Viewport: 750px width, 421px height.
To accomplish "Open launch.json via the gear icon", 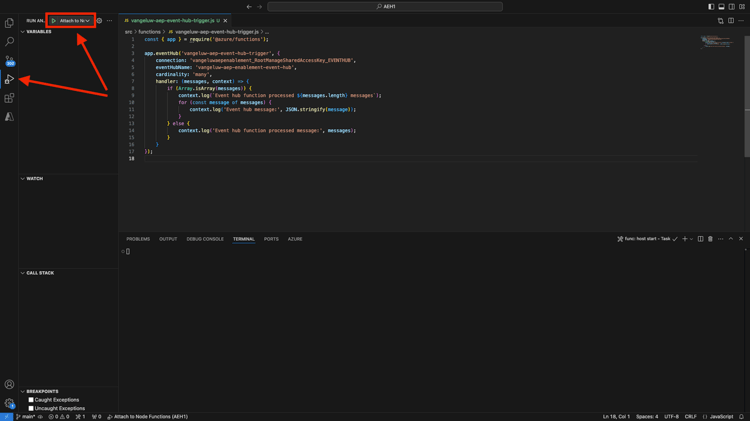I will pyautogui.click(x=99, y=20).
